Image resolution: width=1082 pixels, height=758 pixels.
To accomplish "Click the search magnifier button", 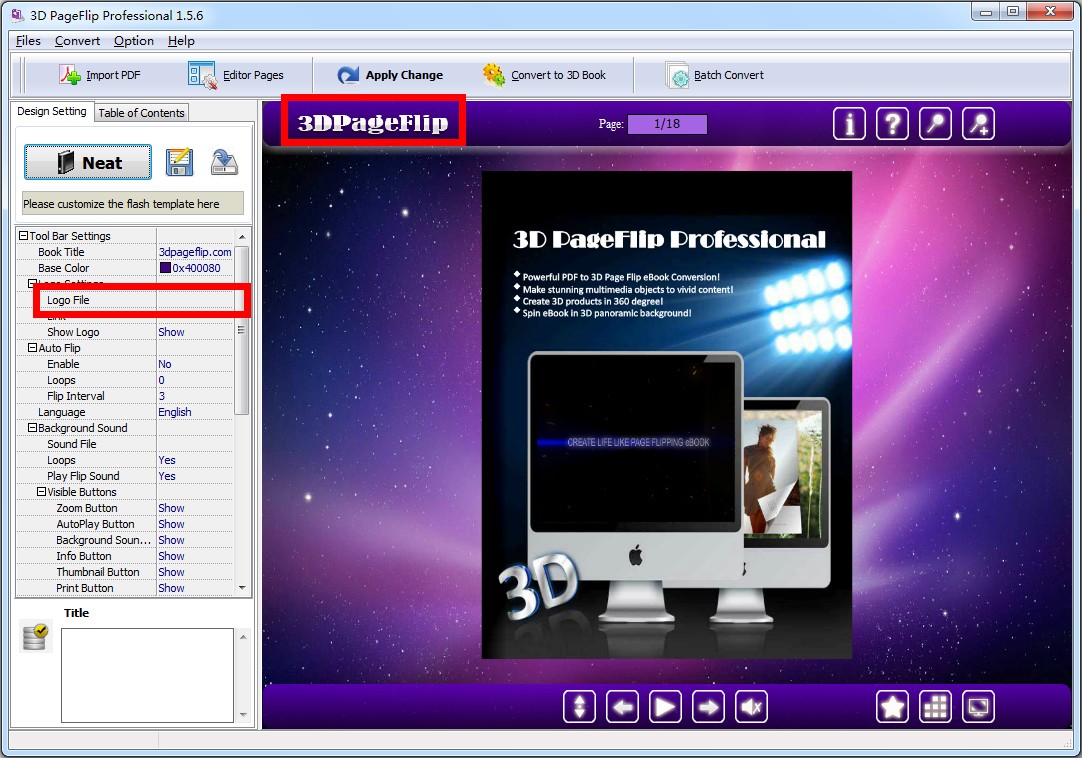I will [x=936, y=124].
